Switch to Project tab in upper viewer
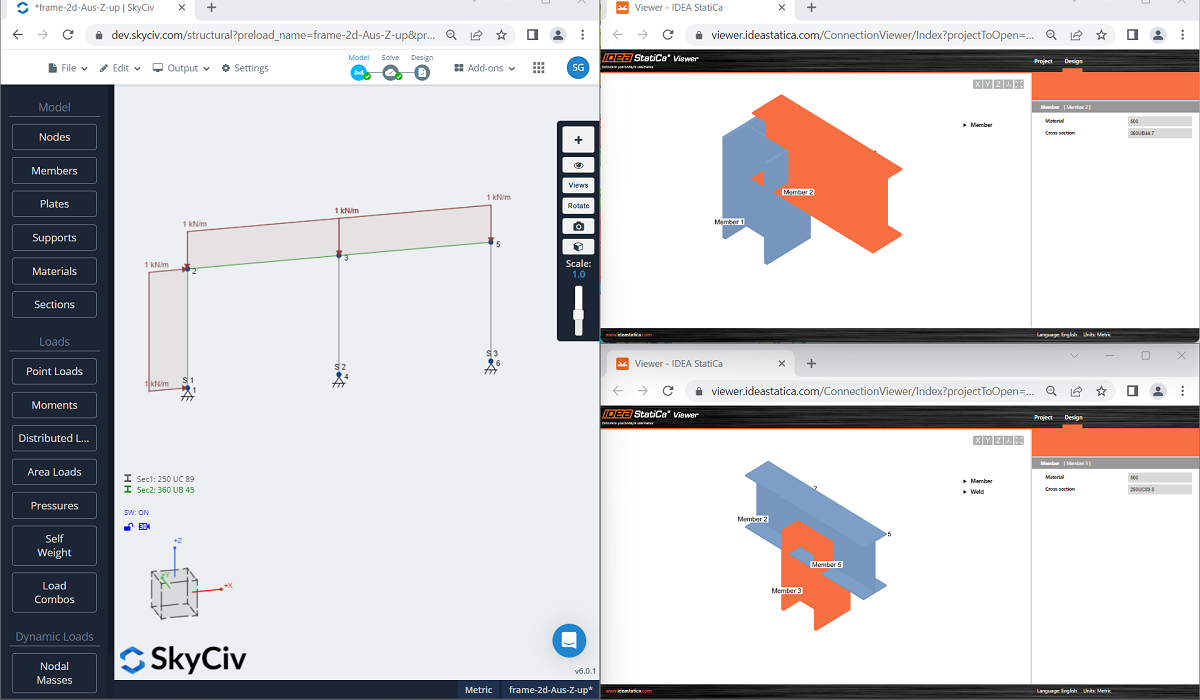The height and width of the screenshot is (700, 1200). click(1043, 61)
